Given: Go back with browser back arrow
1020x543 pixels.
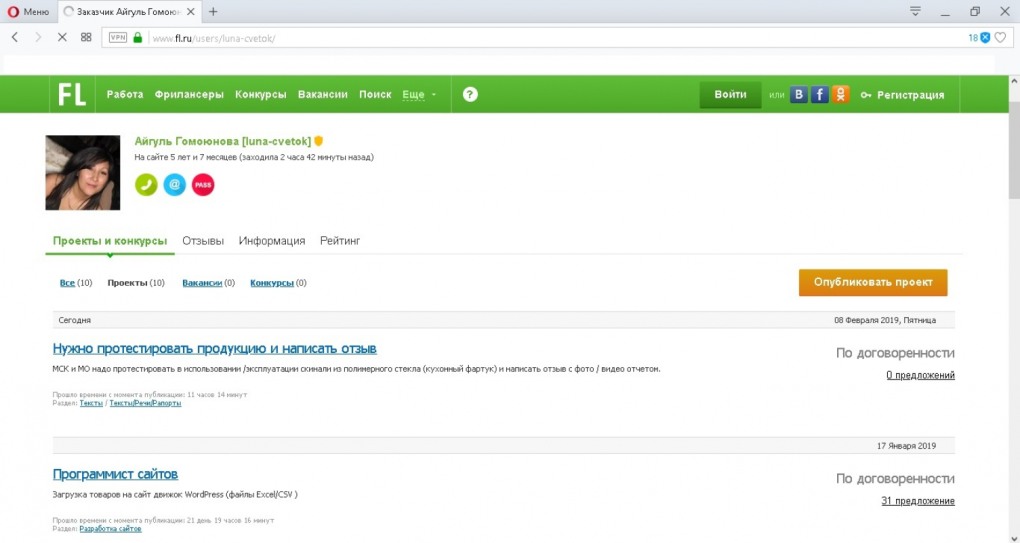Looking at the screenshot, I should point(15,38).
